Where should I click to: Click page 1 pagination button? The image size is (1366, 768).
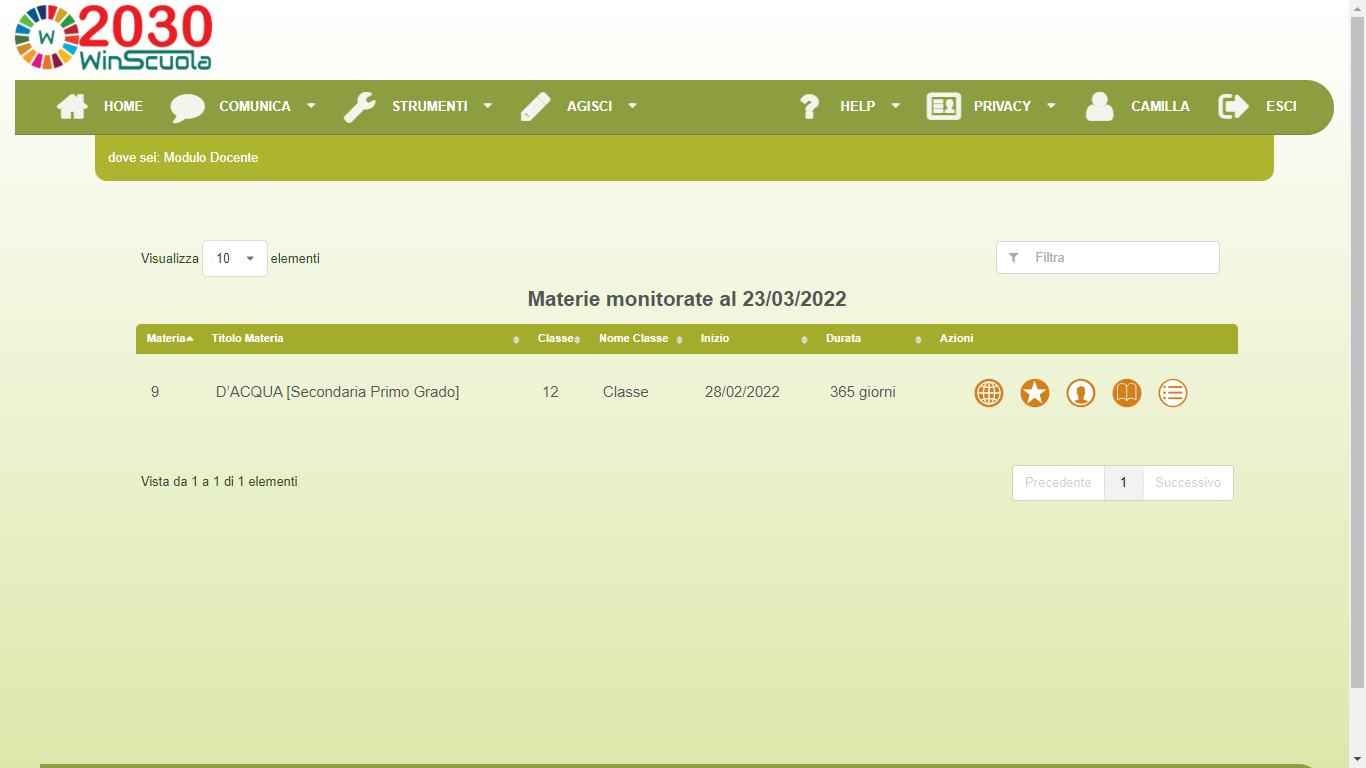click(x=1124, y=483)
